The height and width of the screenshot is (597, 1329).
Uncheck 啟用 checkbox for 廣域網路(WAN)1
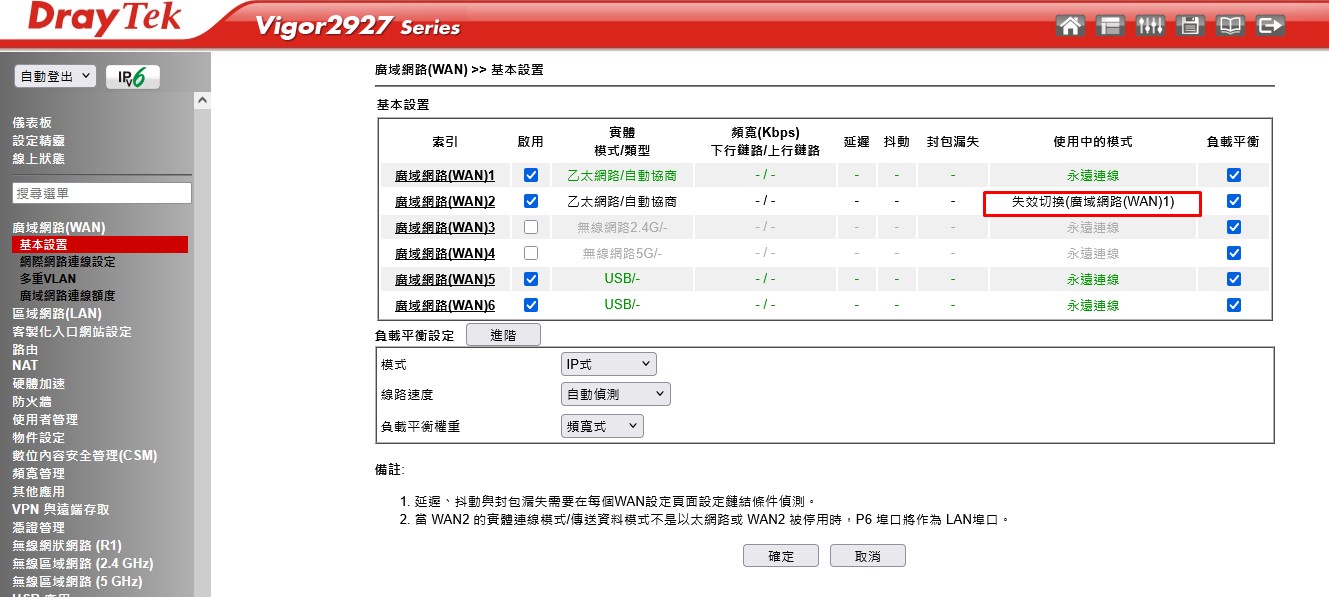[531, 175]
